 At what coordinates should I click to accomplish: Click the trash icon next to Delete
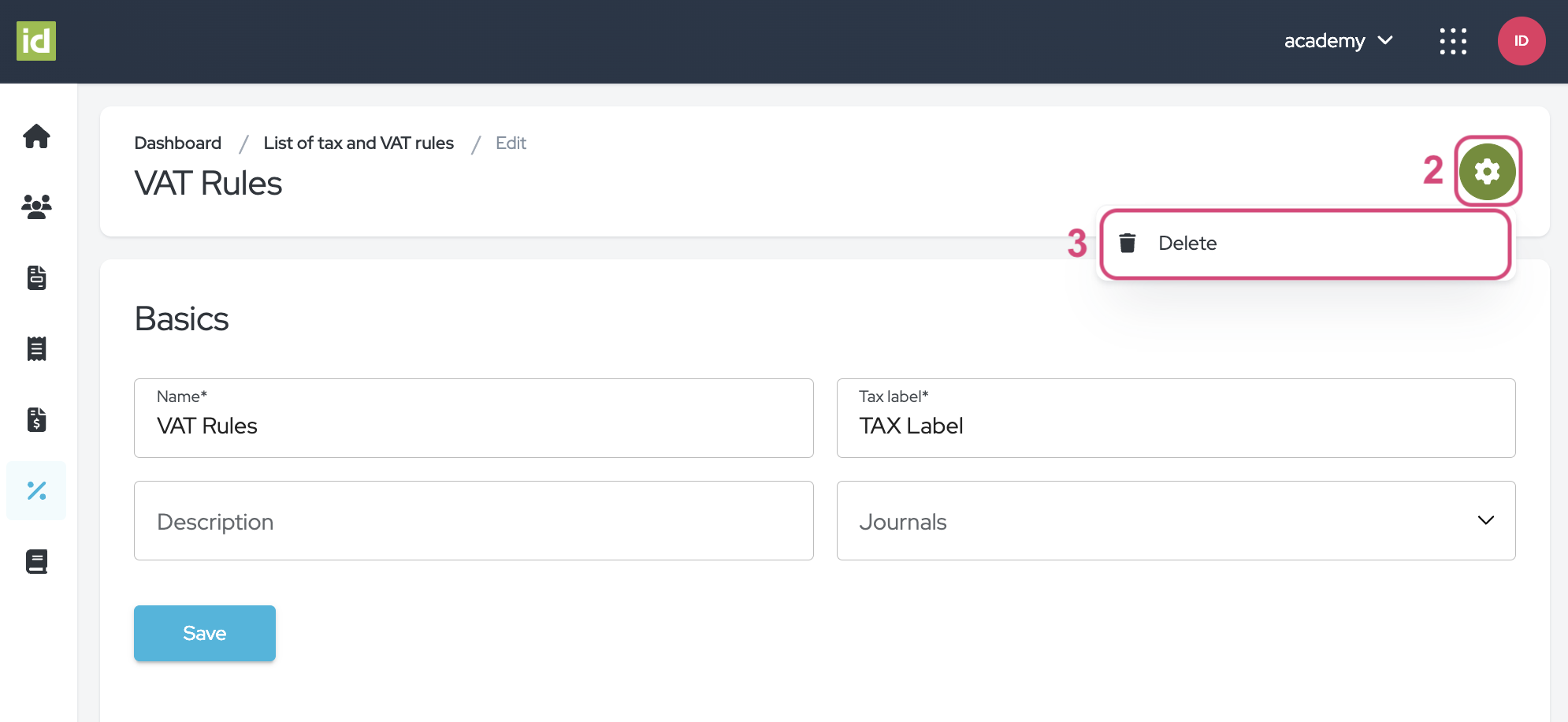pos(1128,243)
